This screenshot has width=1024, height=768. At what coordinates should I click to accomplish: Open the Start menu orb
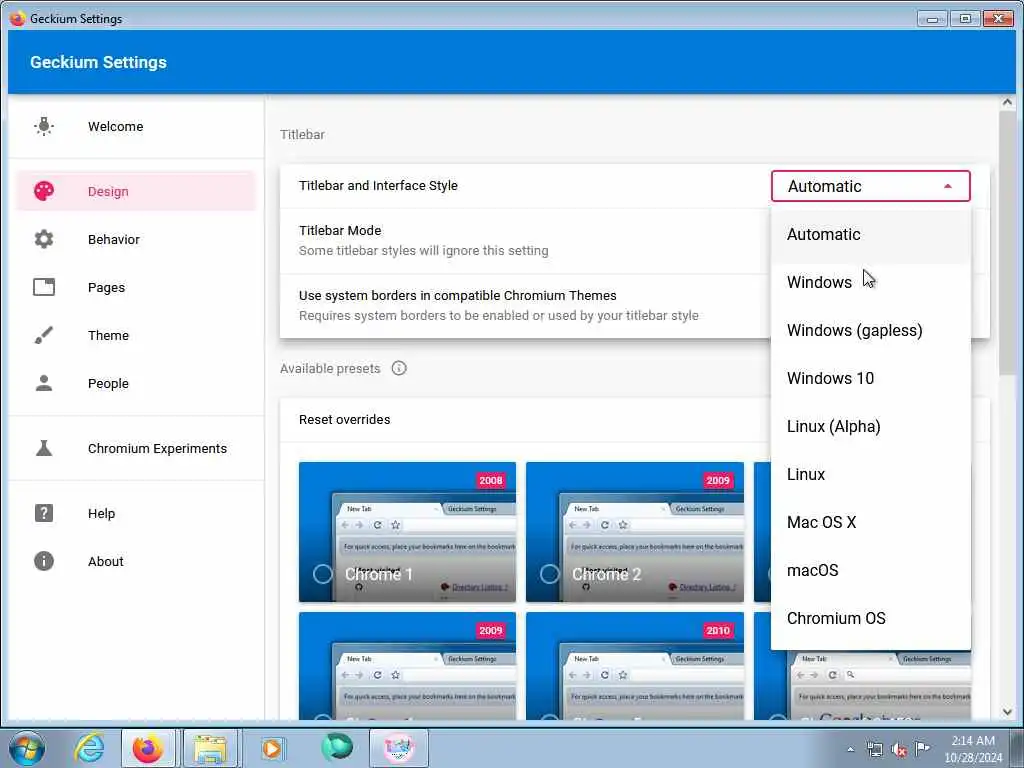click(x=26, y=748)
